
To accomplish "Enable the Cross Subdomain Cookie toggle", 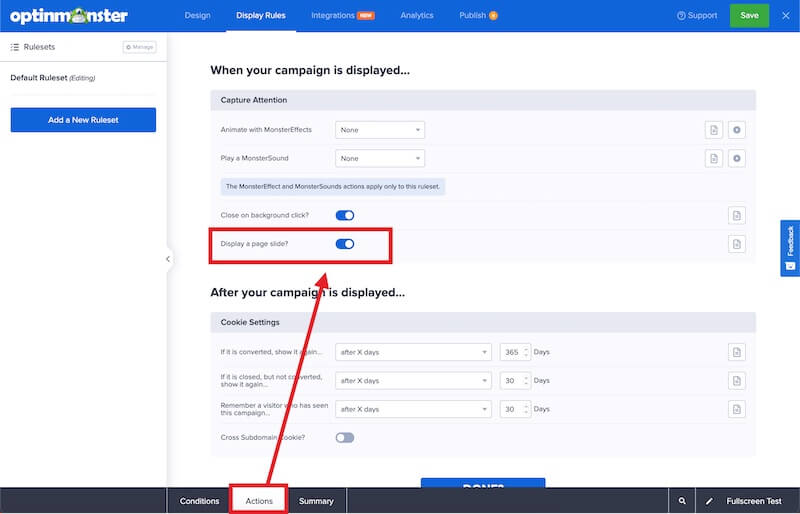I will (x=344, y=437).
